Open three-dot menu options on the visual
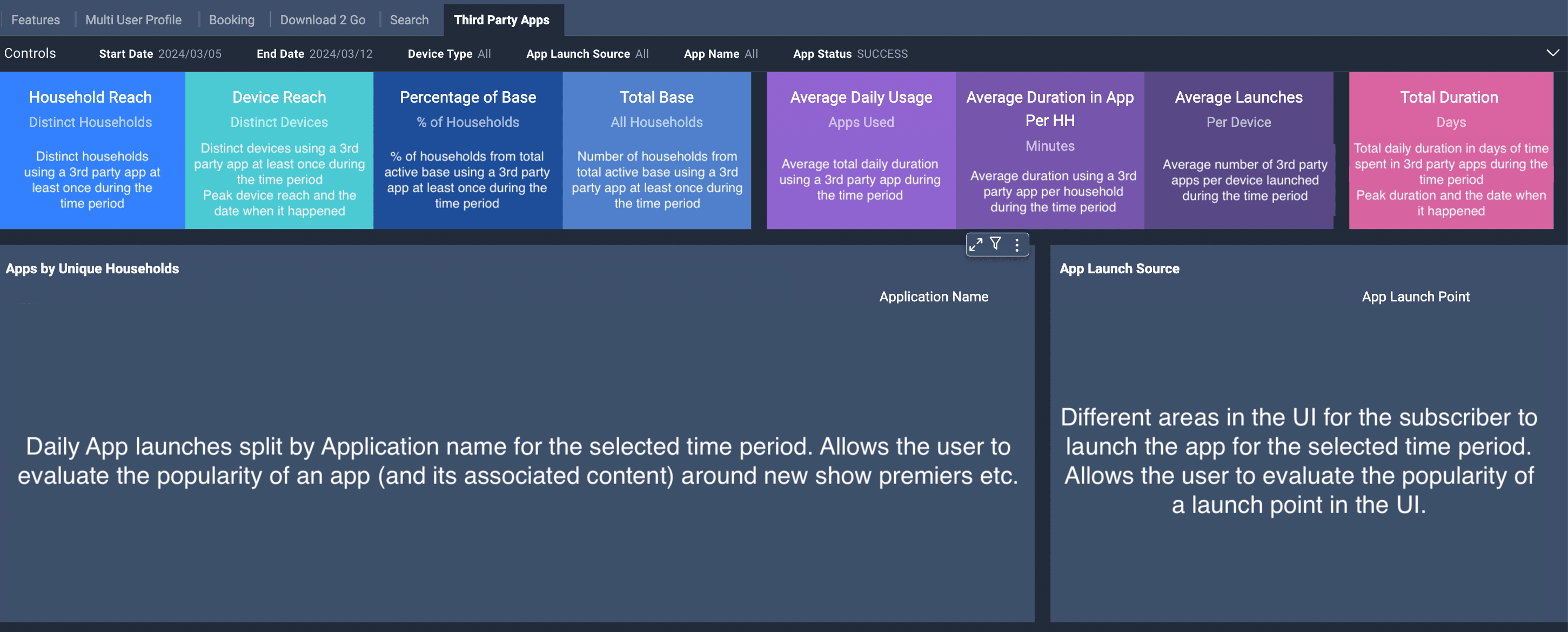This screenshot has height=632, width=1568. pos(1016,245)
